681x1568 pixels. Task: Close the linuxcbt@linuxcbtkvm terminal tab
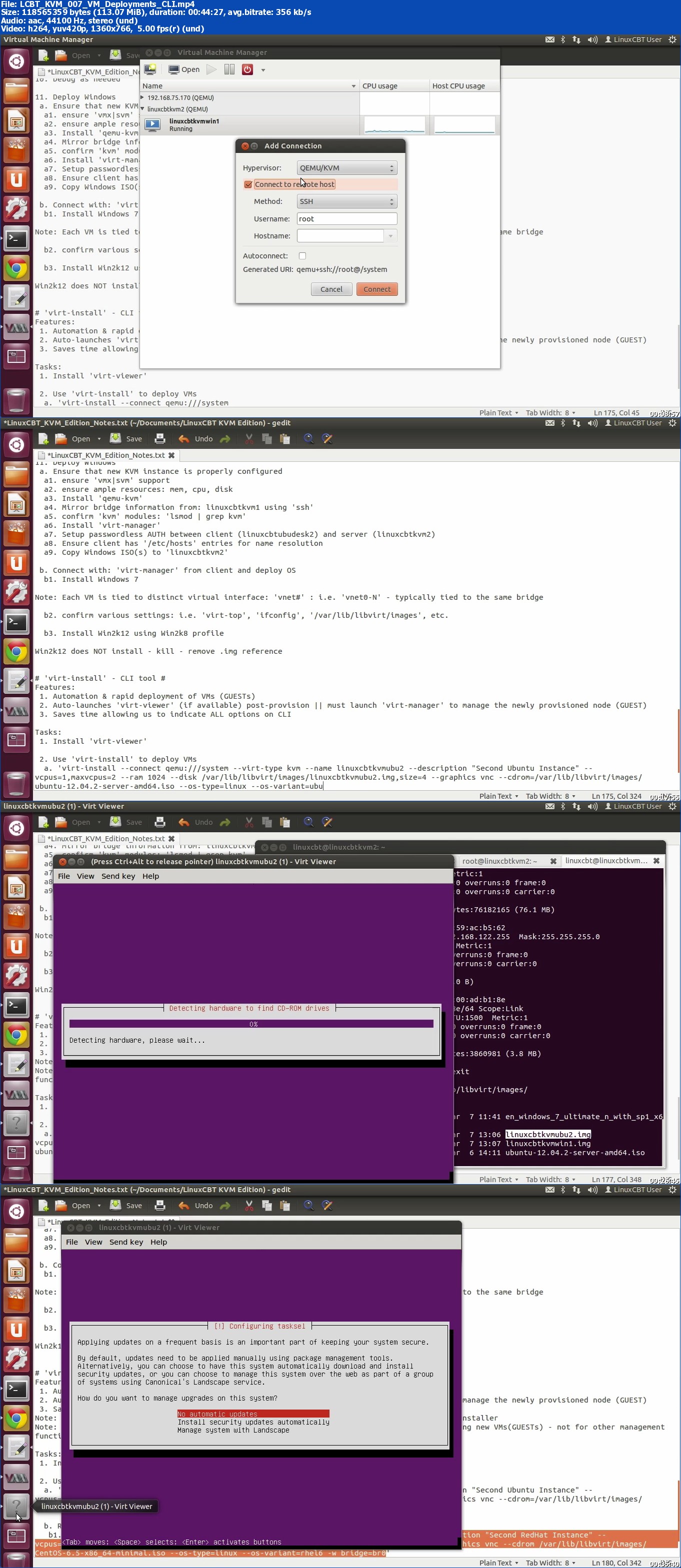click(656, 861)
